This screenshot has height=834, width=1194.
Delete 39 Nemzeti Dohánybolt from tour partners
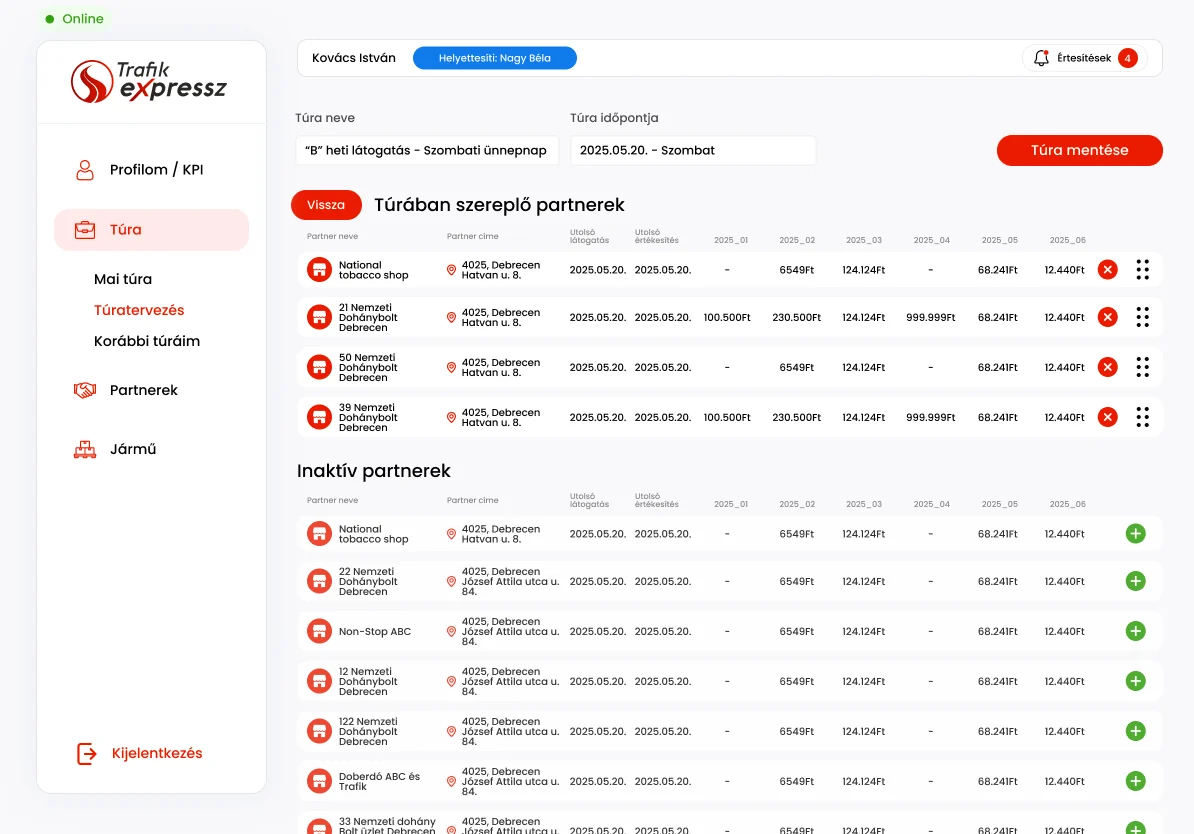pos(1107,417)
